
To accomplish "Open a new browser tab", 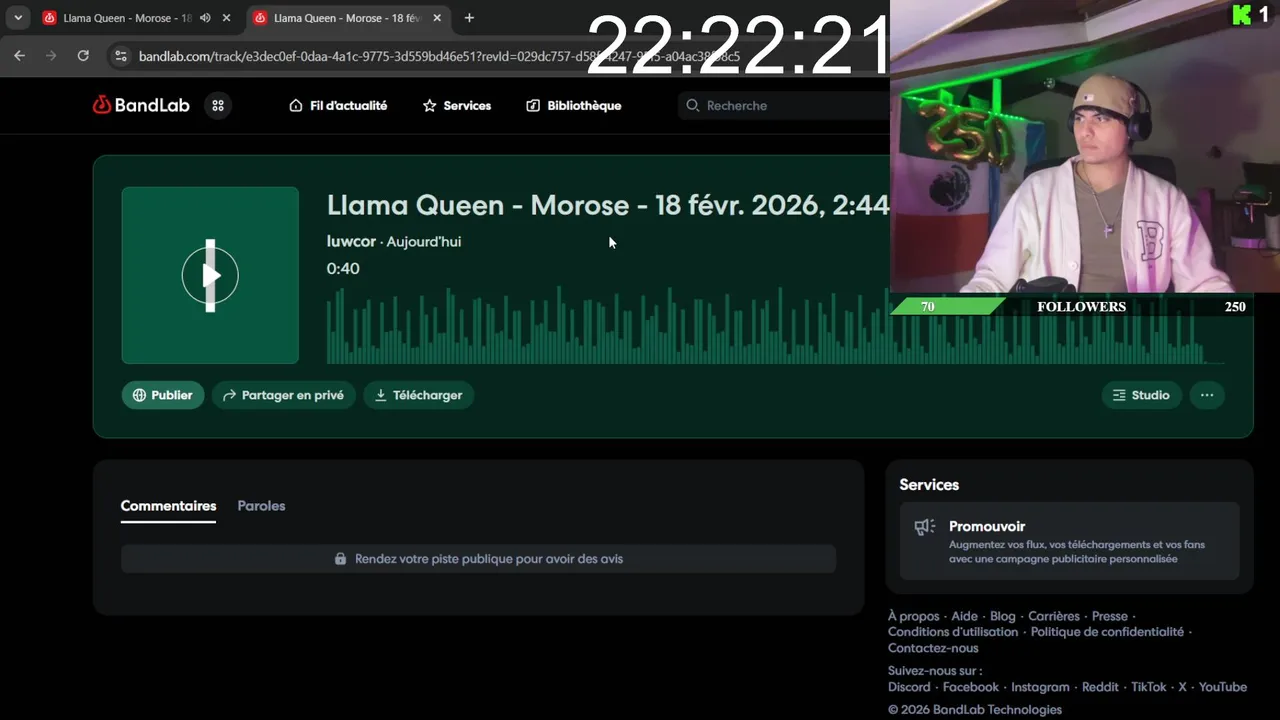I will pyautogui.click(x=469, y=18).
